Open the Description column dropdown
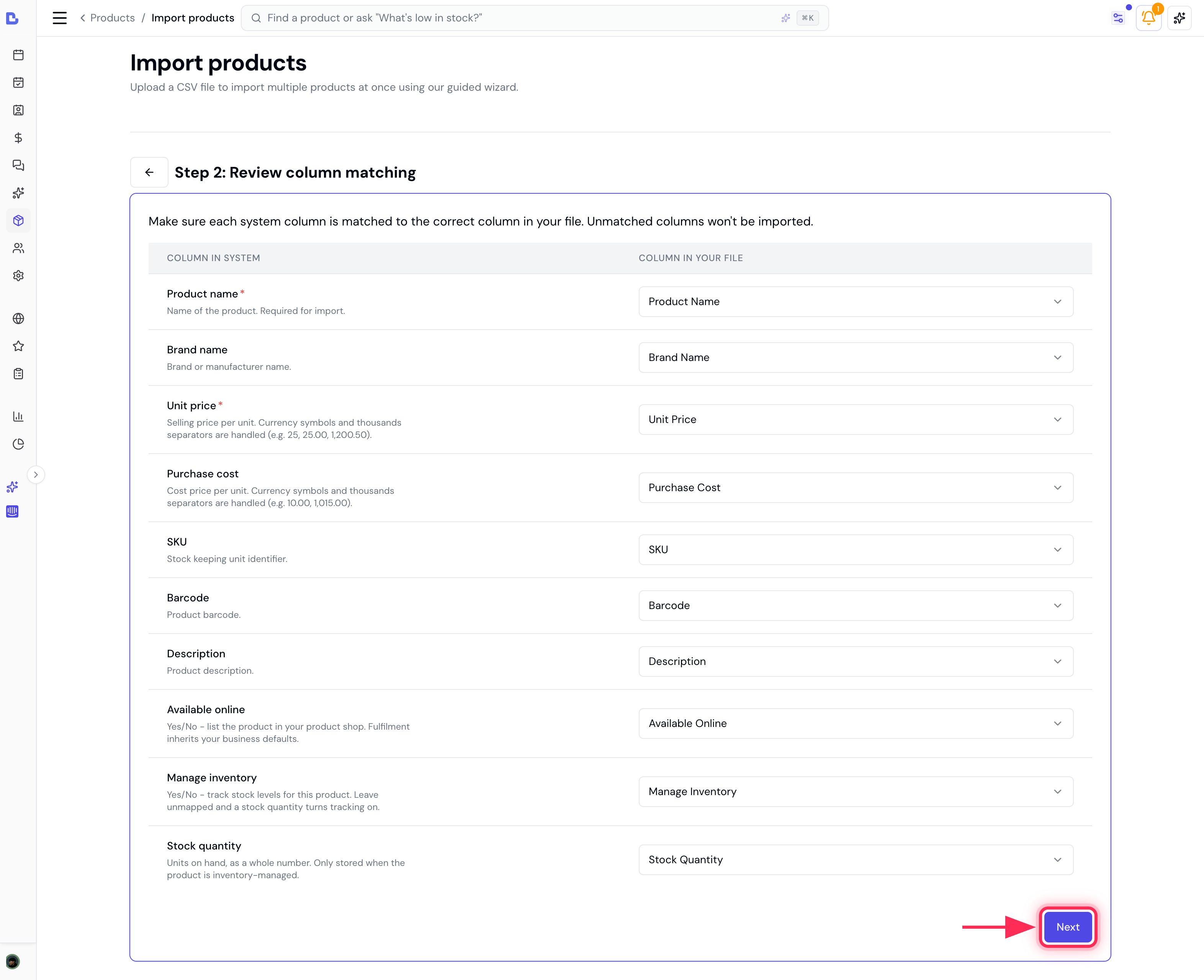Screen dimensions: 1204x980 (856, 661)
